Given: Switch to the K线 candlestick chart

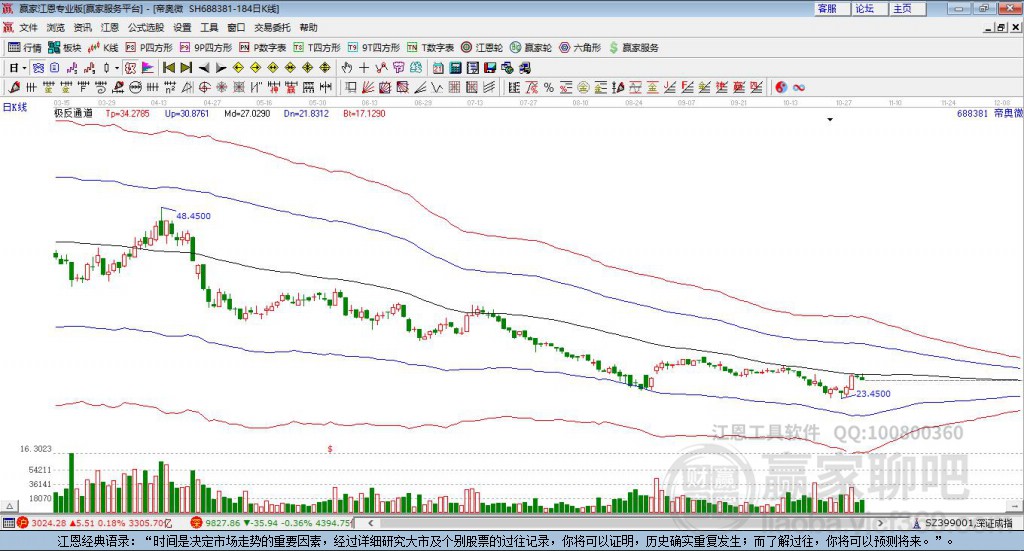Looking at the screenshot, I should pyautogui.click(x=104, y=47).
